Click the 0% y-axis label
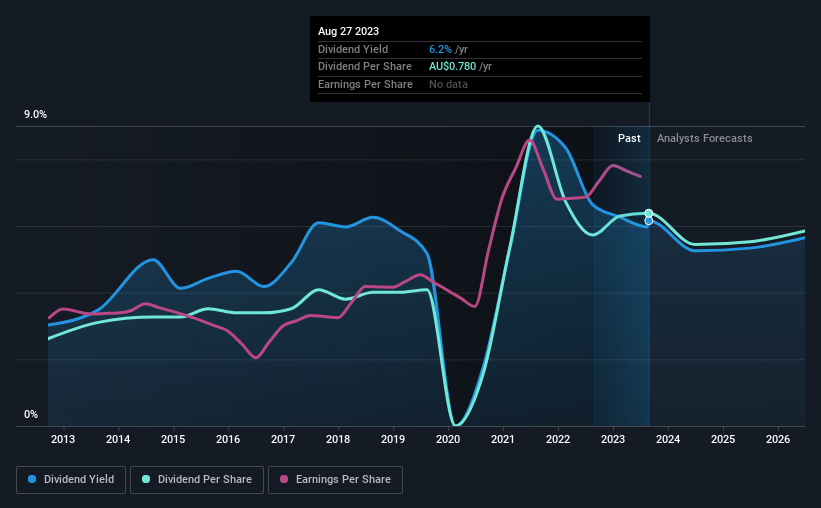This screenshot has width=821, height=508. coord(31,414)
